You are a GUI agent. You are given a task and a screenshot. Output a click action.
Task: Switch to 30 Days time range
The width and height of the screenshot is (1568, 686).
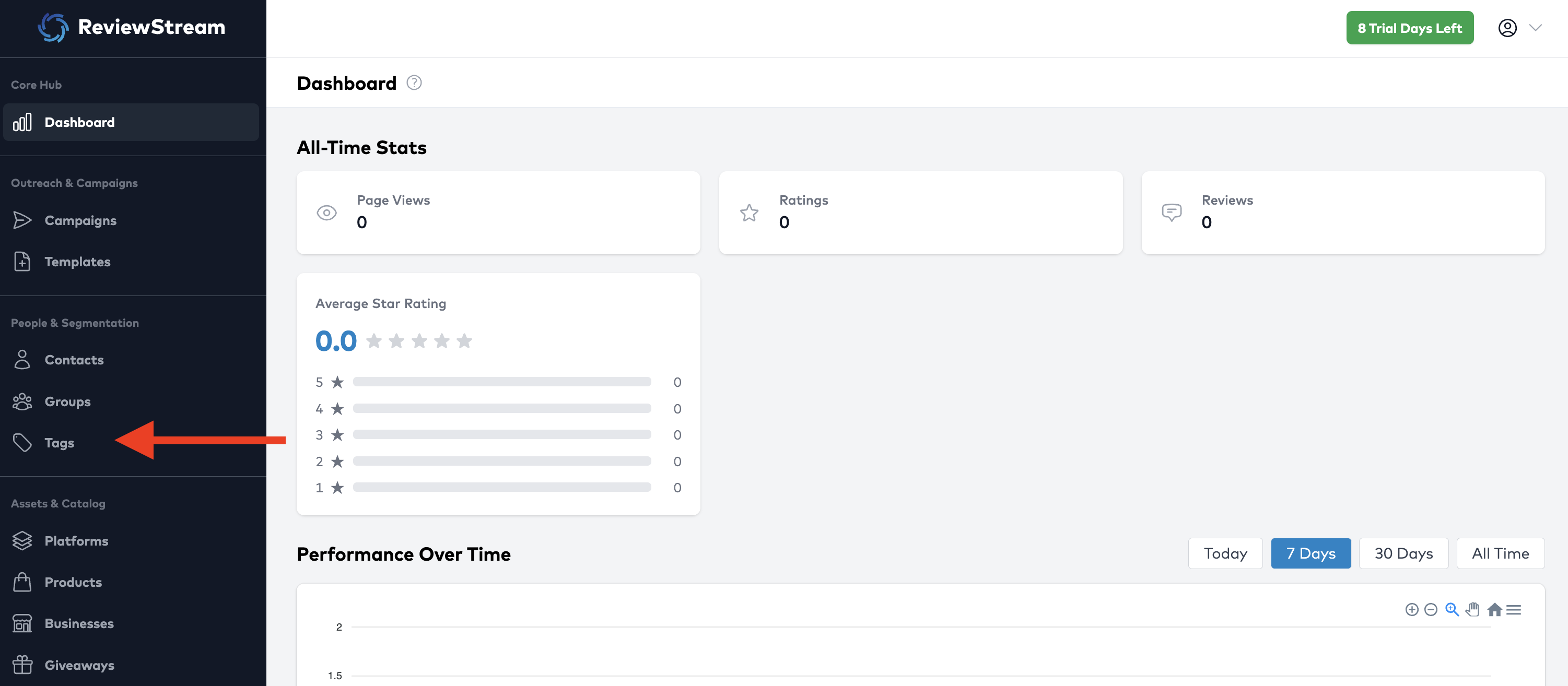[x=1403, y=553]
